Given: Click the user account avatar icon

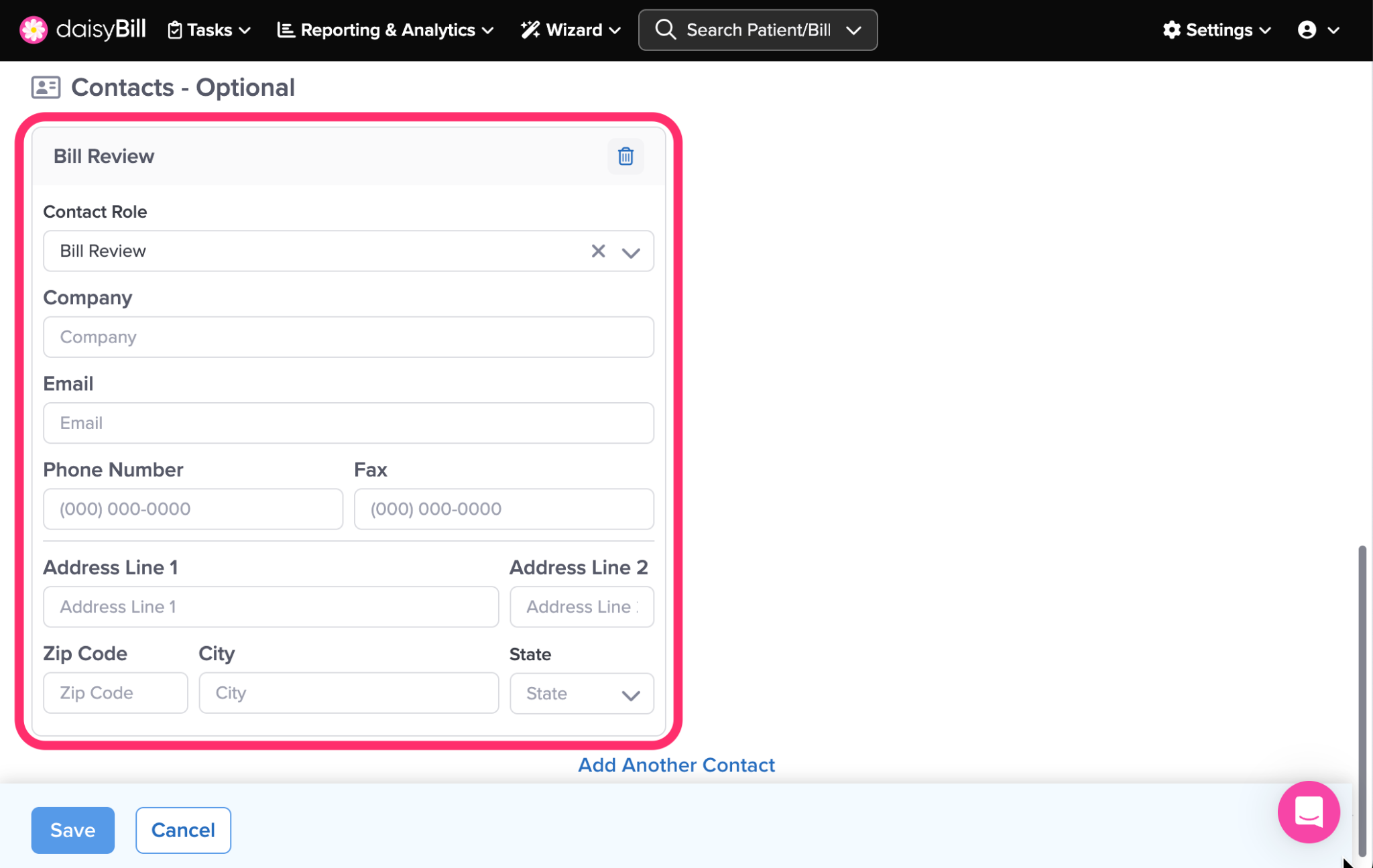Looking at the screenshot, I should pos(1307,30).
